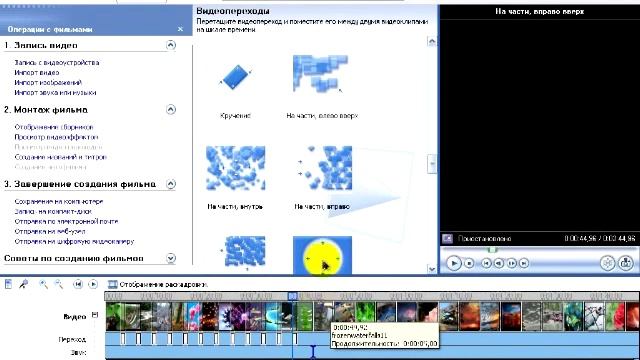This screenshot has height=360, width=640.
Task: Open the audio levels tool in timeline toolbar
Action: click(x=8, y=284)
